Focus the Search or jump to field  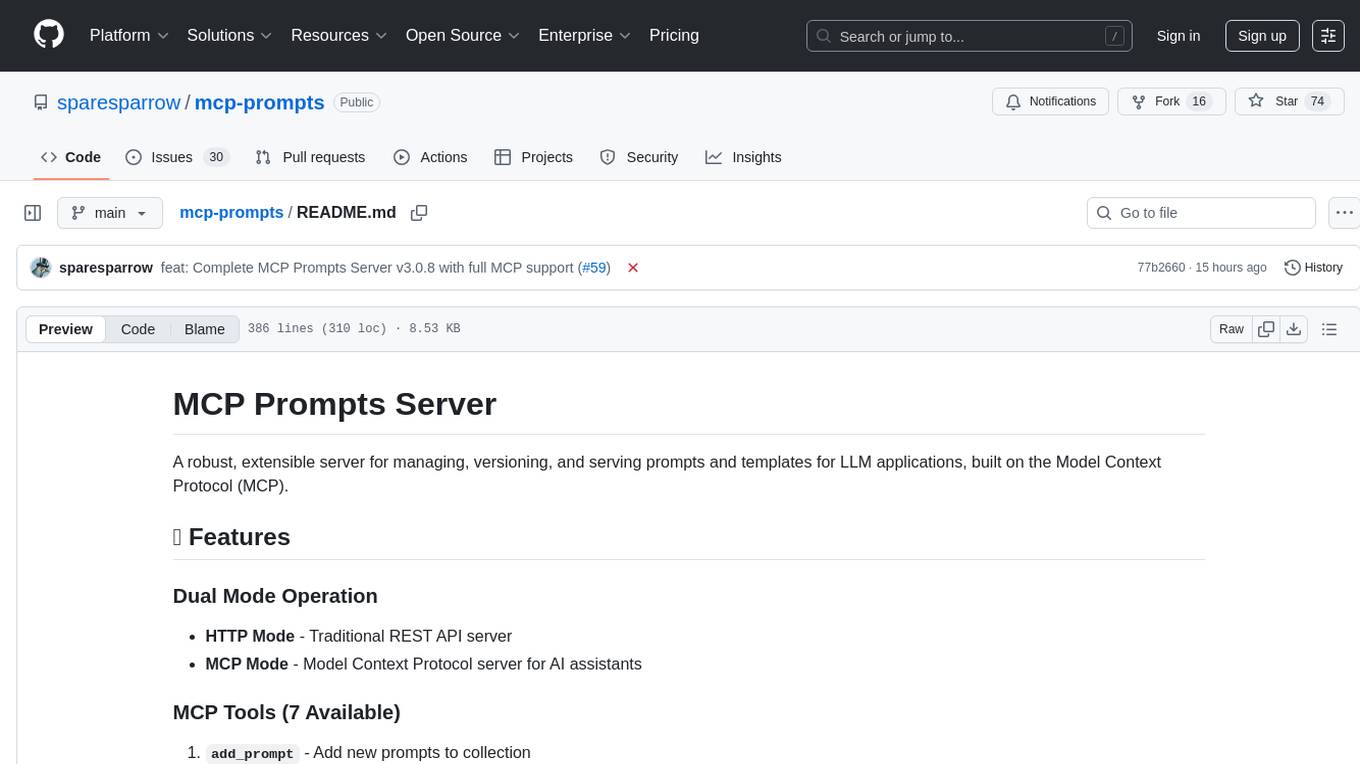click(x=969, y=36)
